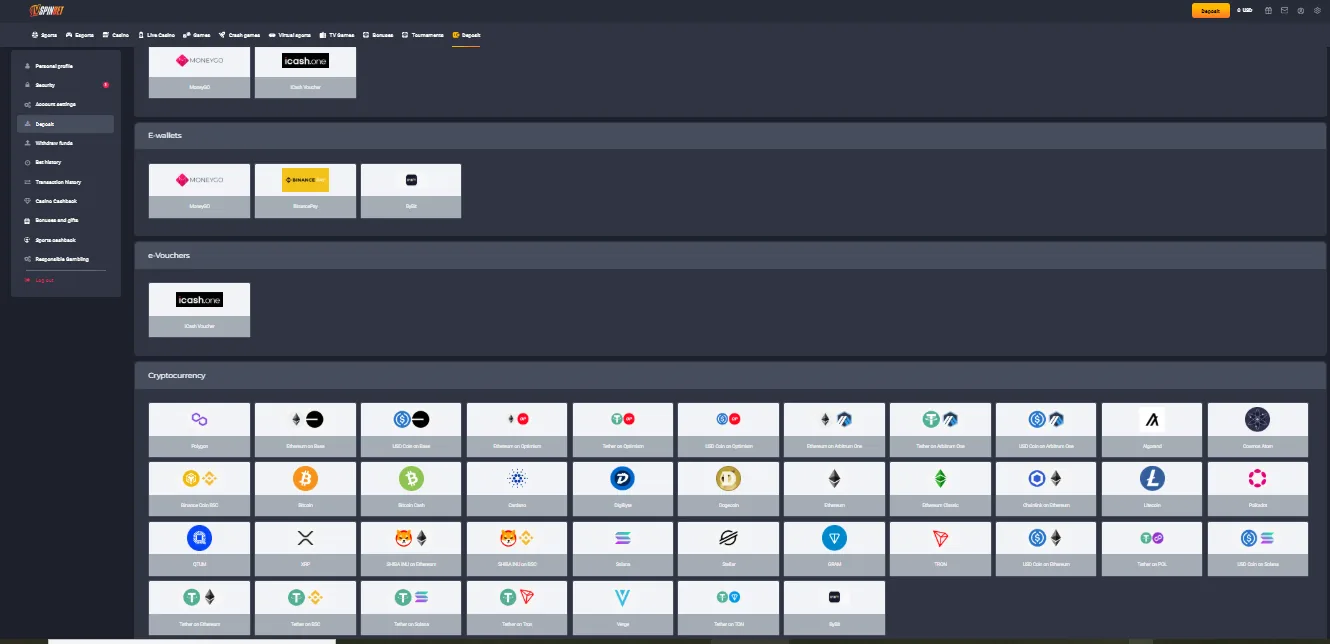Screen dimensions: 1330x644
Task: Open Transaction history
Action: pyautogui.click(x=65, y=182)
